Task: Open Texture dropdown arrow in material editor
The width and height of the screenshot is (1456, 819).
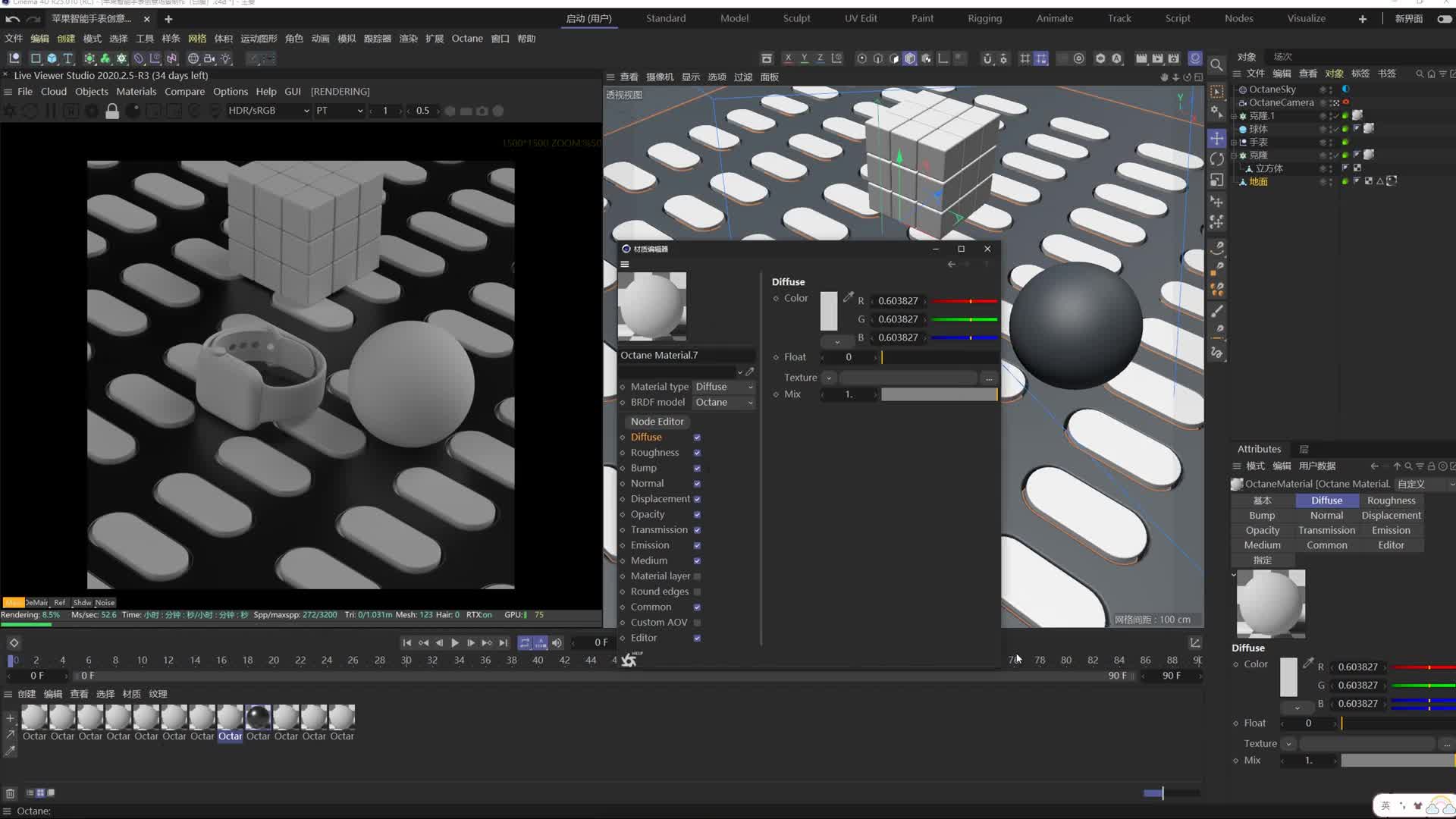Action: tap(829, 378)
